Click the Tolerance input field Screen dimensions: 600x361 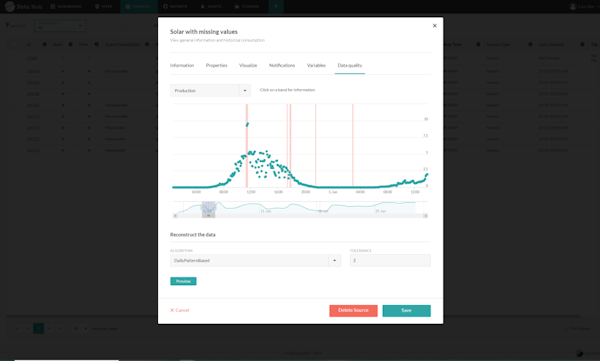[390, 260]
